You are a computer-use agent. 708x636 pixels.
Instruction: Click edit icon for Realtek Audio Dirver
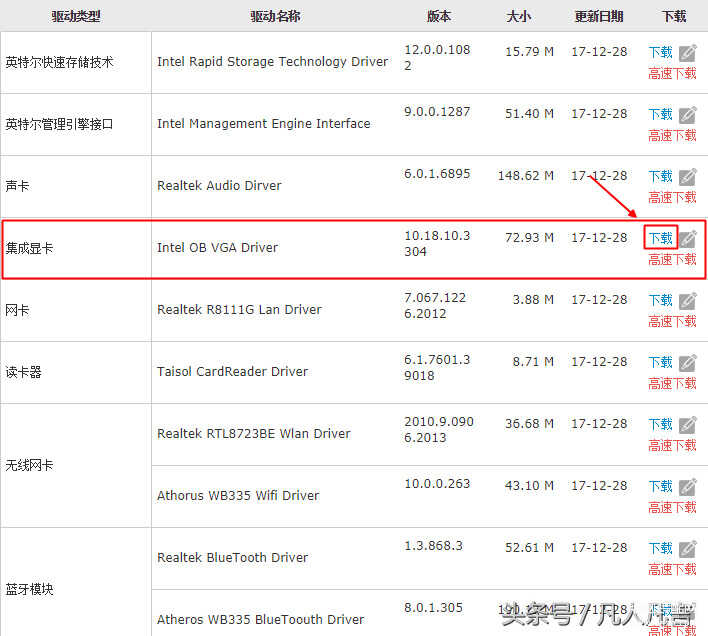688,176
